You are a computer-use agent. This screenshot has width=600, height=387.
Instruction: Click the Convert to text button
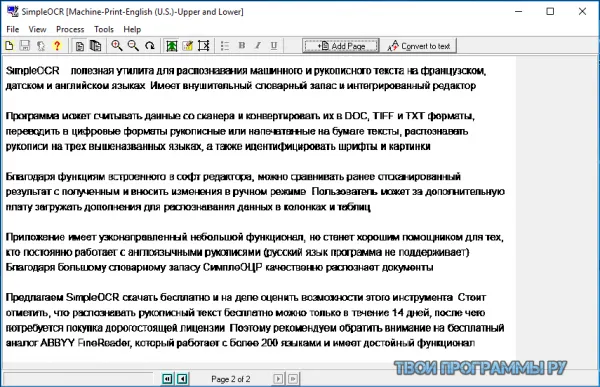coord(419,46)
